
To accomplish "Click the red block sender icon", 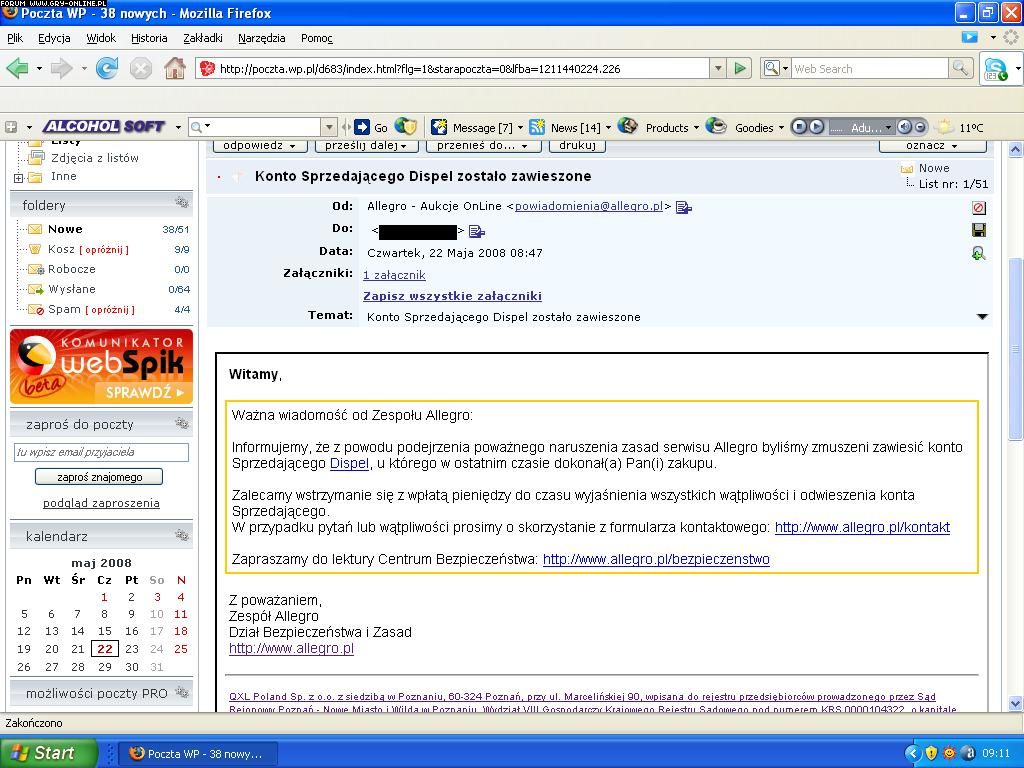I will tap(979, 208).
